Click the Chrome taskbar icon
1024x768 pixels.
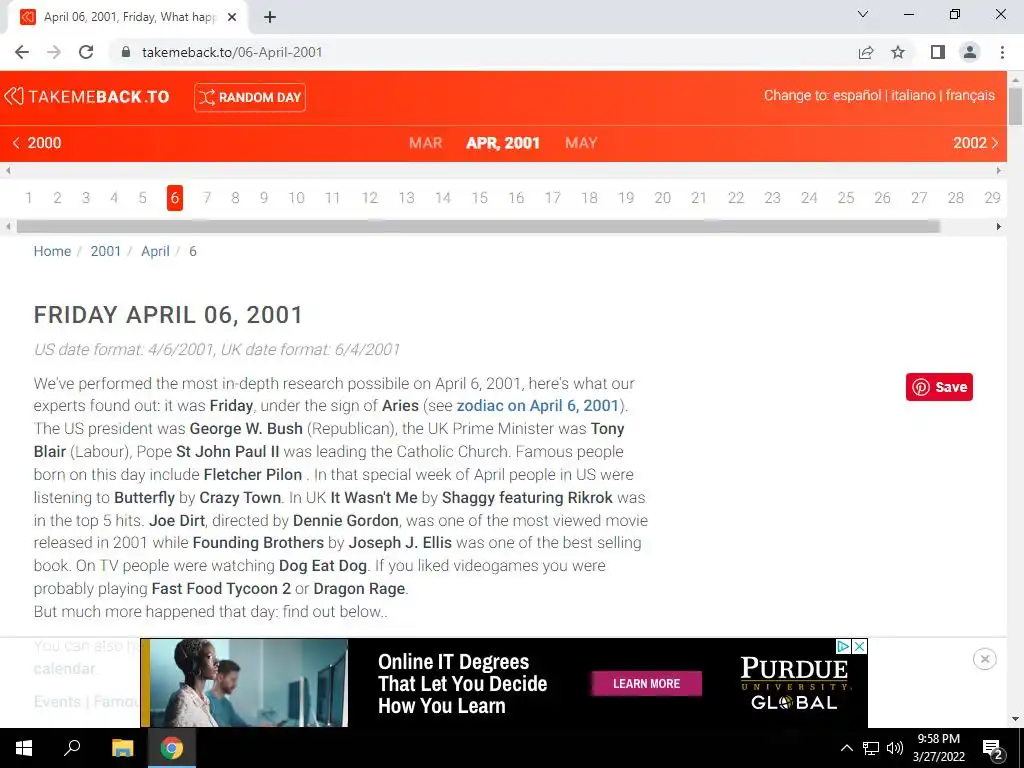click(172, 748)
